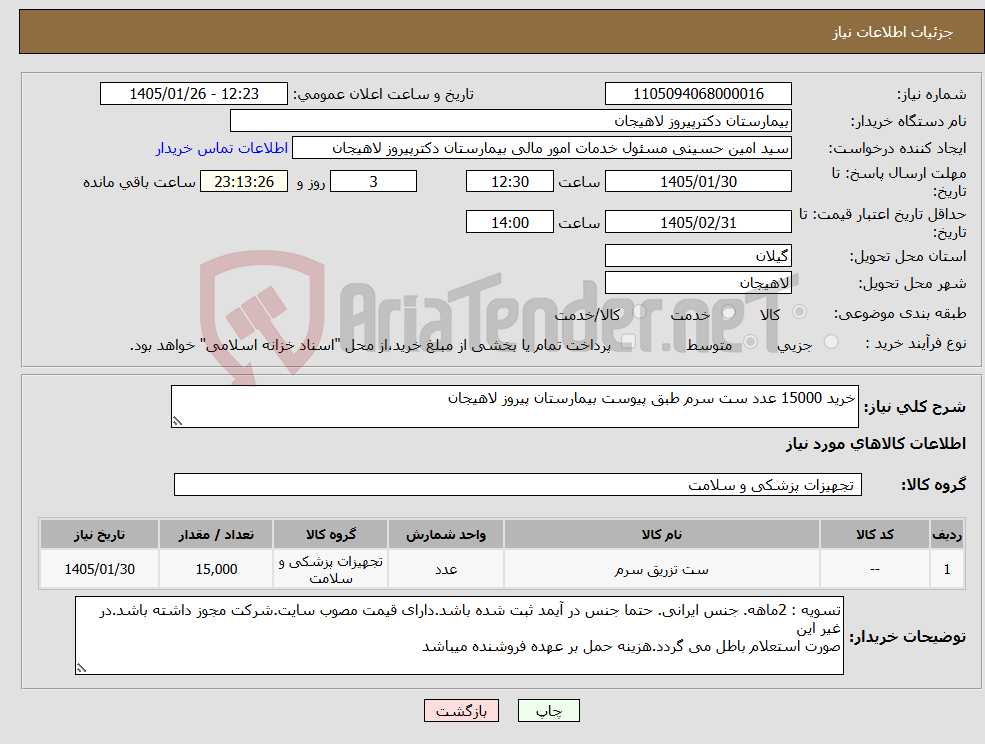Select the کالا/خدمت radio button
The width and height of the screenshot is (985, 744).
click(639, 312)
